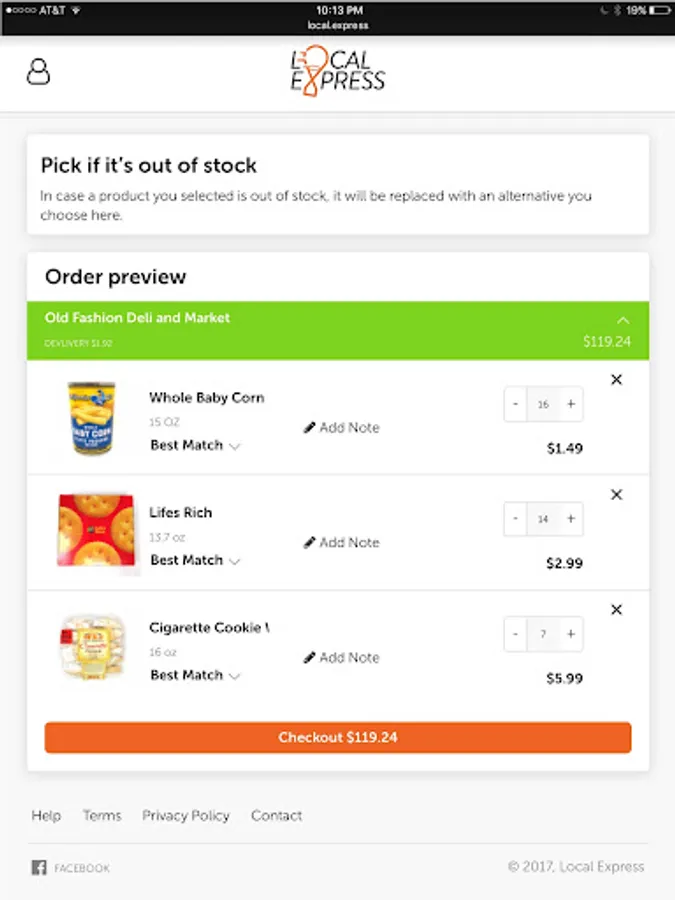Delete Cigarette Cookie item from the order

coord(616,610)
